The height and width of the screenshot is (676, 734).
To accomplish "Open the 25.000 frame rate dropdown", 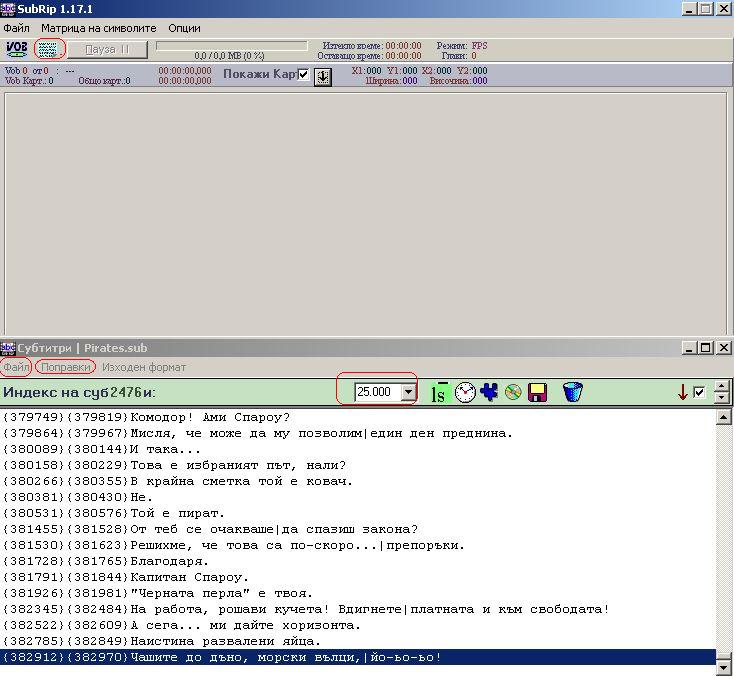I will [x=407, y=392].
